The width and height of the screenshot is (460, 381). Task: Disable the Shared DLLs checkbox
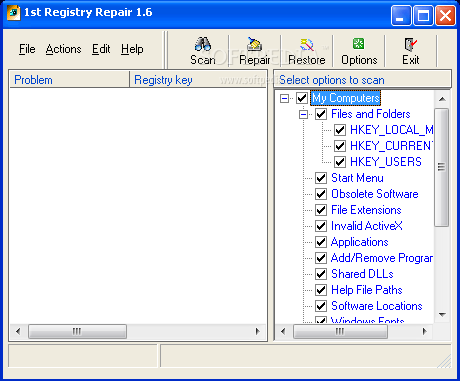321,274
